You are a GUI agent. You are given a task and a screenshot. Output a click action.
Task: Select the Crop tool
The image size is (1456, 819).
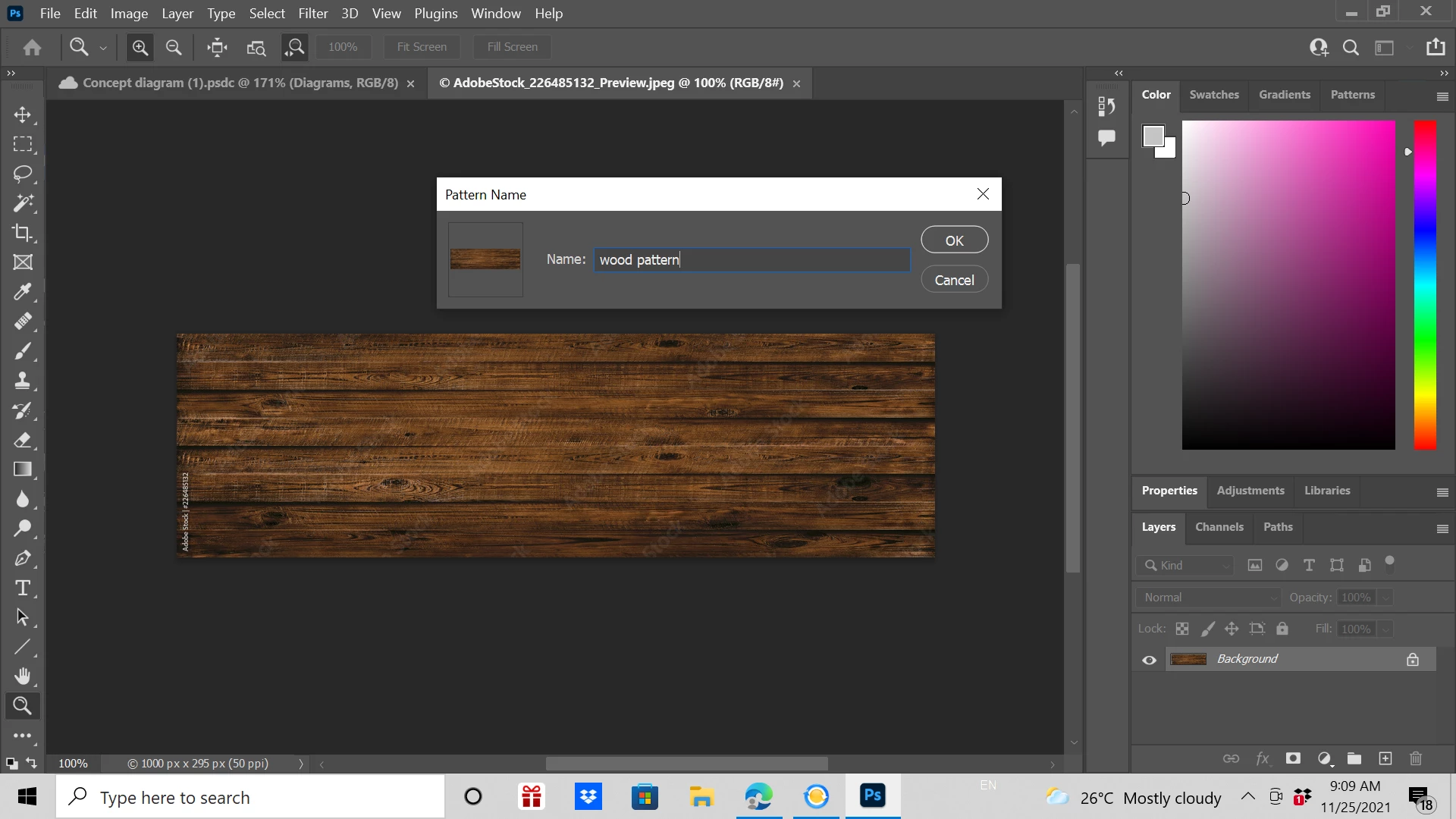click(23, 233)
